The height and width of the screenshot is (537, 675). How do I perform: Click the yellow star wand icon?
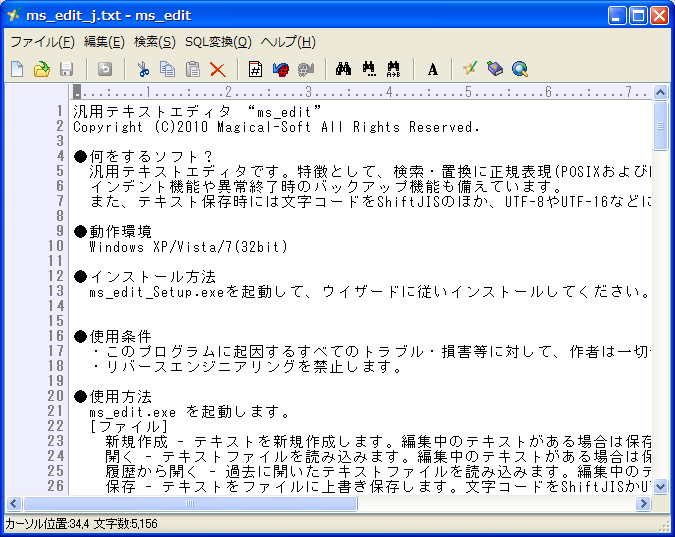(x=470, y=69)
